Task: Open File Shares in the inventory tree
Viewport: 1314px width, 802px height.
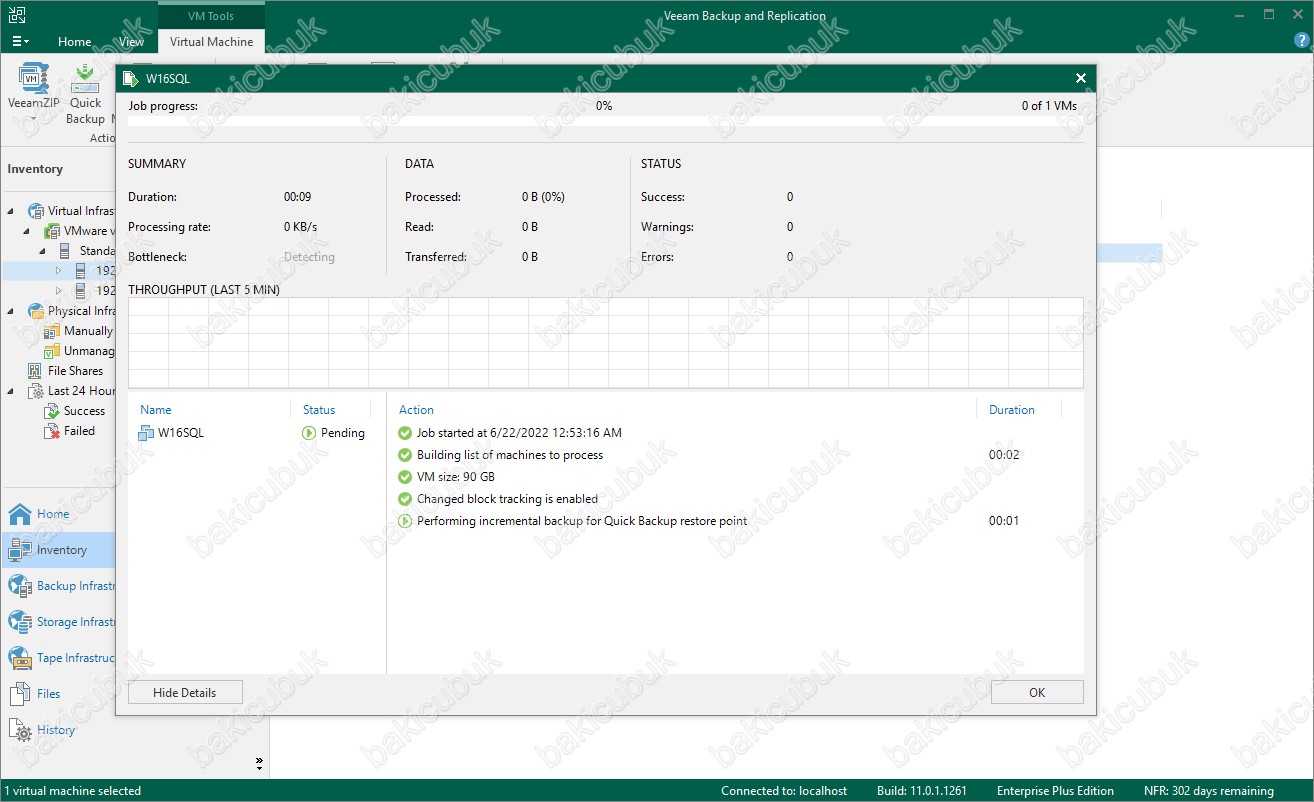Action: 66,371
